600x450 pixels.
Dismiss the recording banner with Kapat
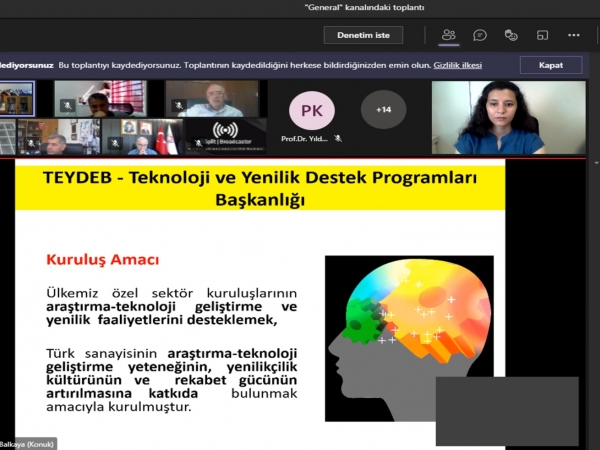pyautogui.click(x=551, y=65)
